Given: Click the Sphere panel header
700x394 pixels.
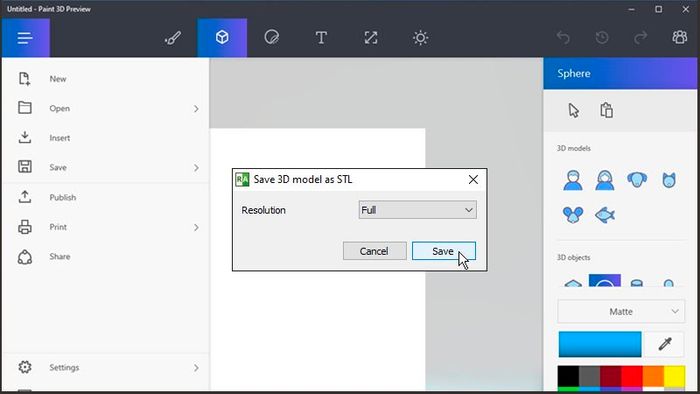Looking at the screenshot, I should point(620,73).
